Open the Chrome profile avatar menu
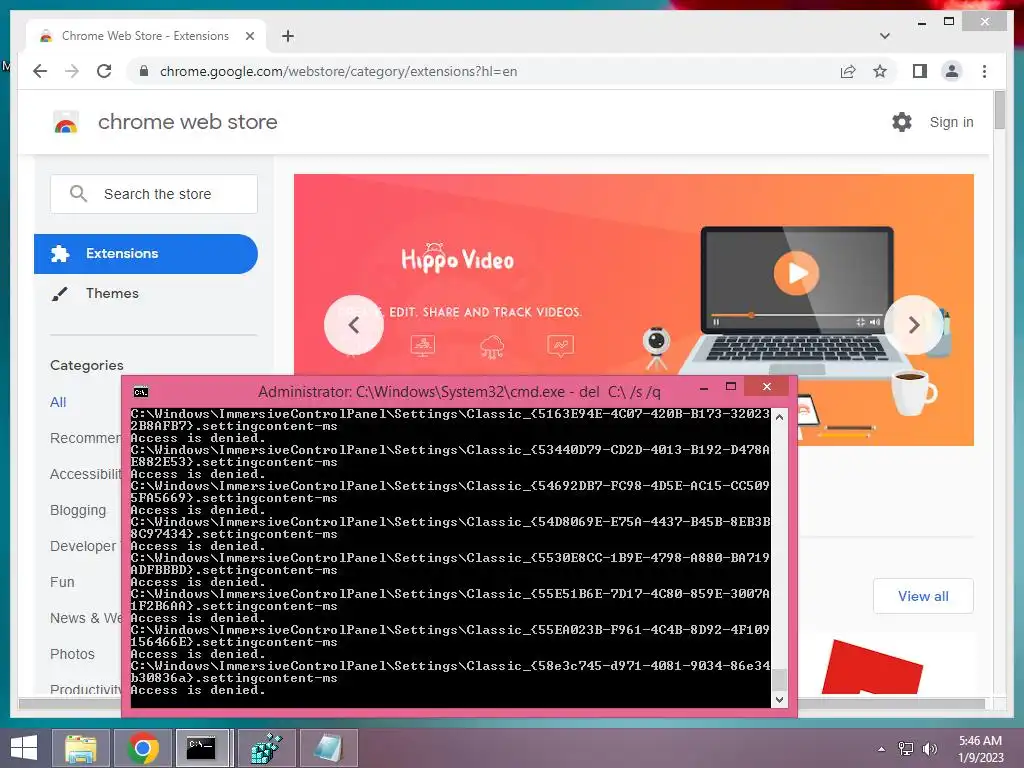This screenshot has width=1024, height=768. [x=952, y=71]
